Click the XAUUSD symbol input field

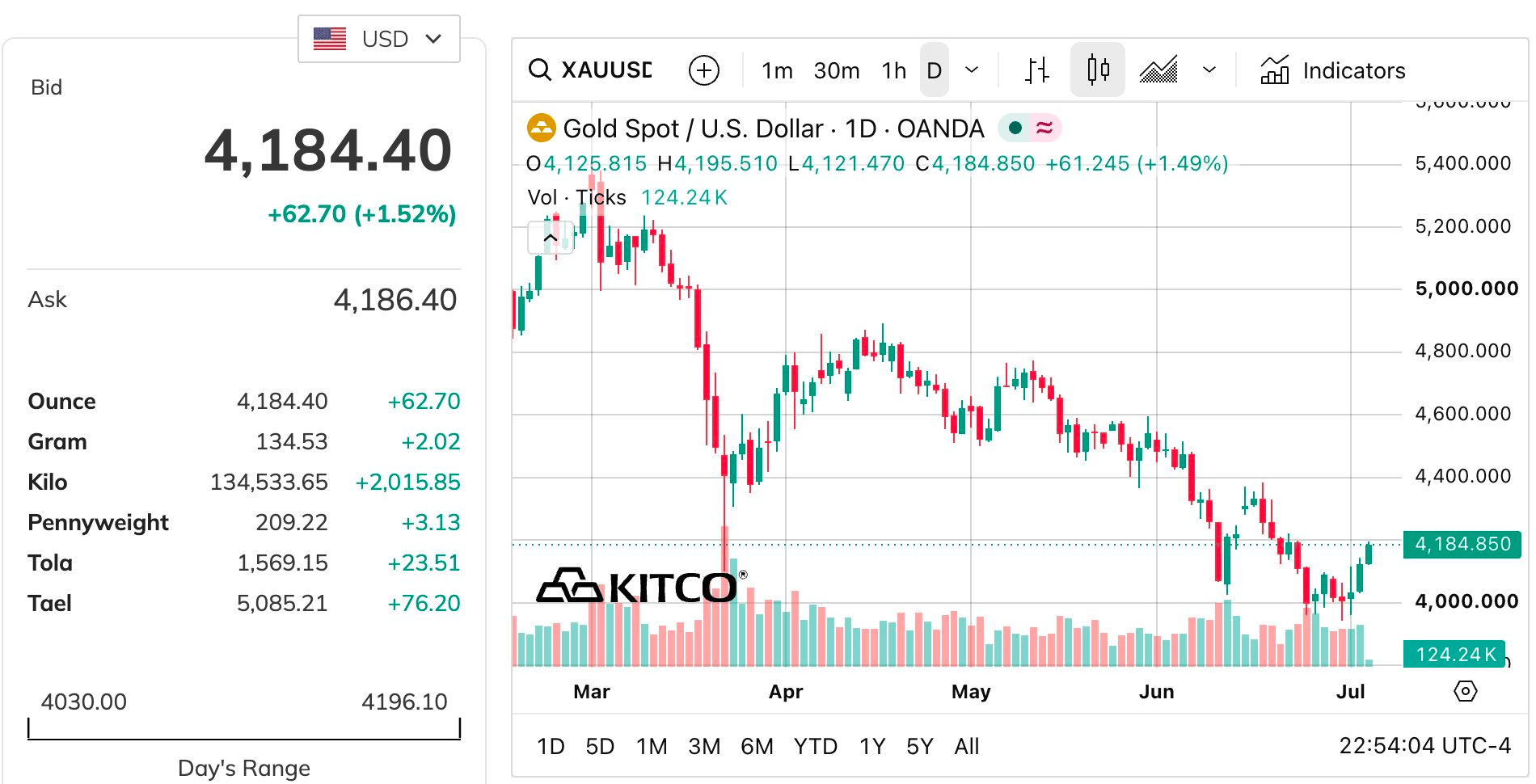(x=606, y=70)
